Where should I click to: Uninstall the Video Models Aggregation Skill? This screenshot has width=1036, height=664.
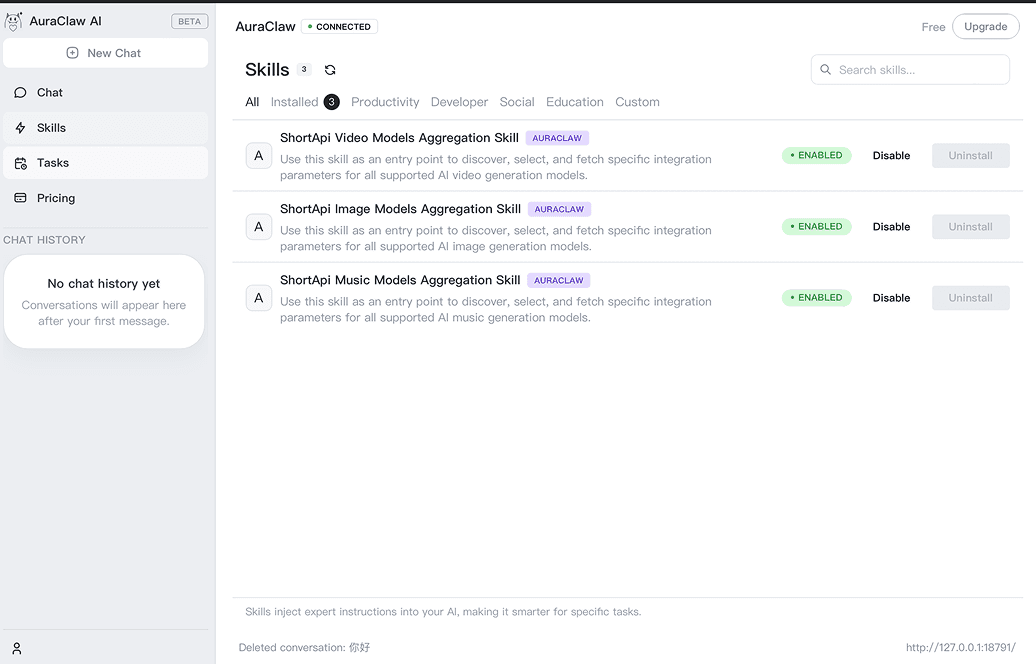pos(971,156)
